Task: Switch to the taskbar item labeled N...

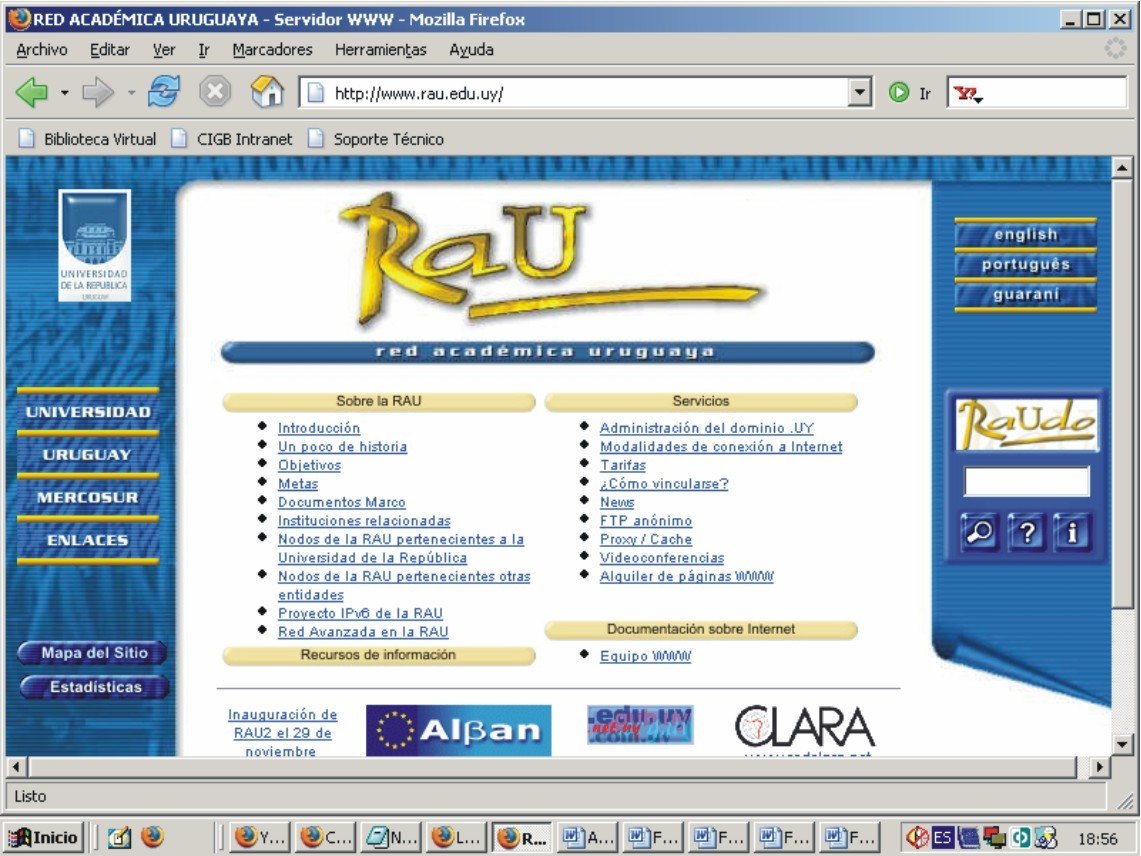Action: tap(389, 838)
